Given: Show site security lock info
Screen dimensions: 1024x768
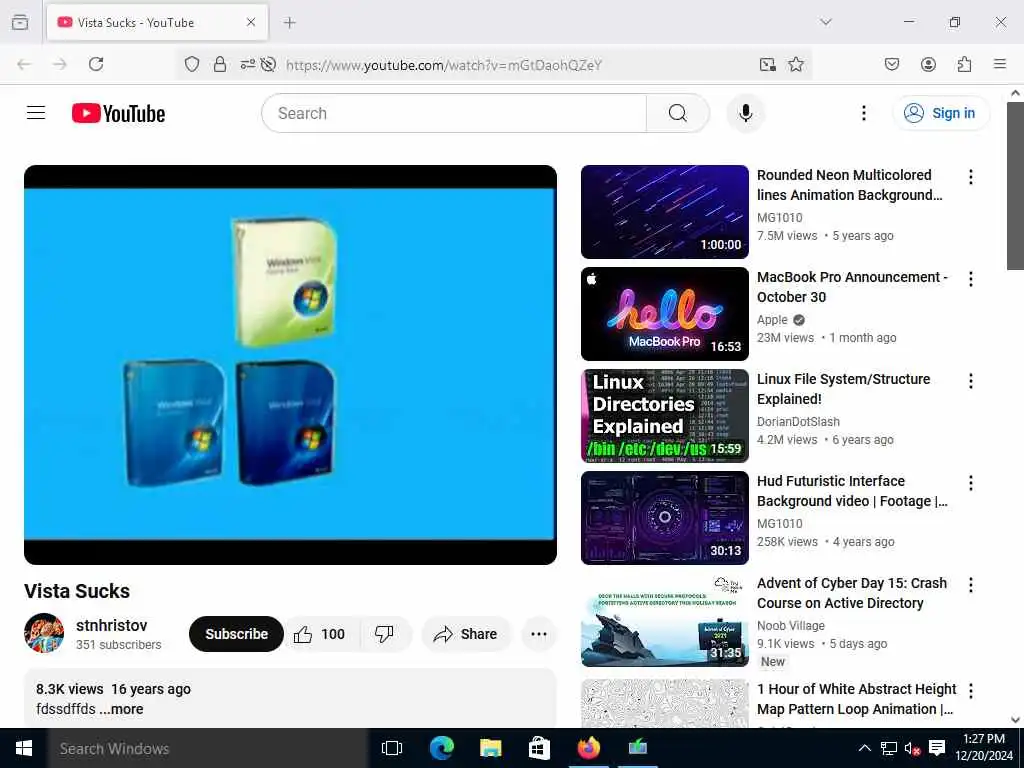Looking at the screenshot, I should (x=220, y=64).
